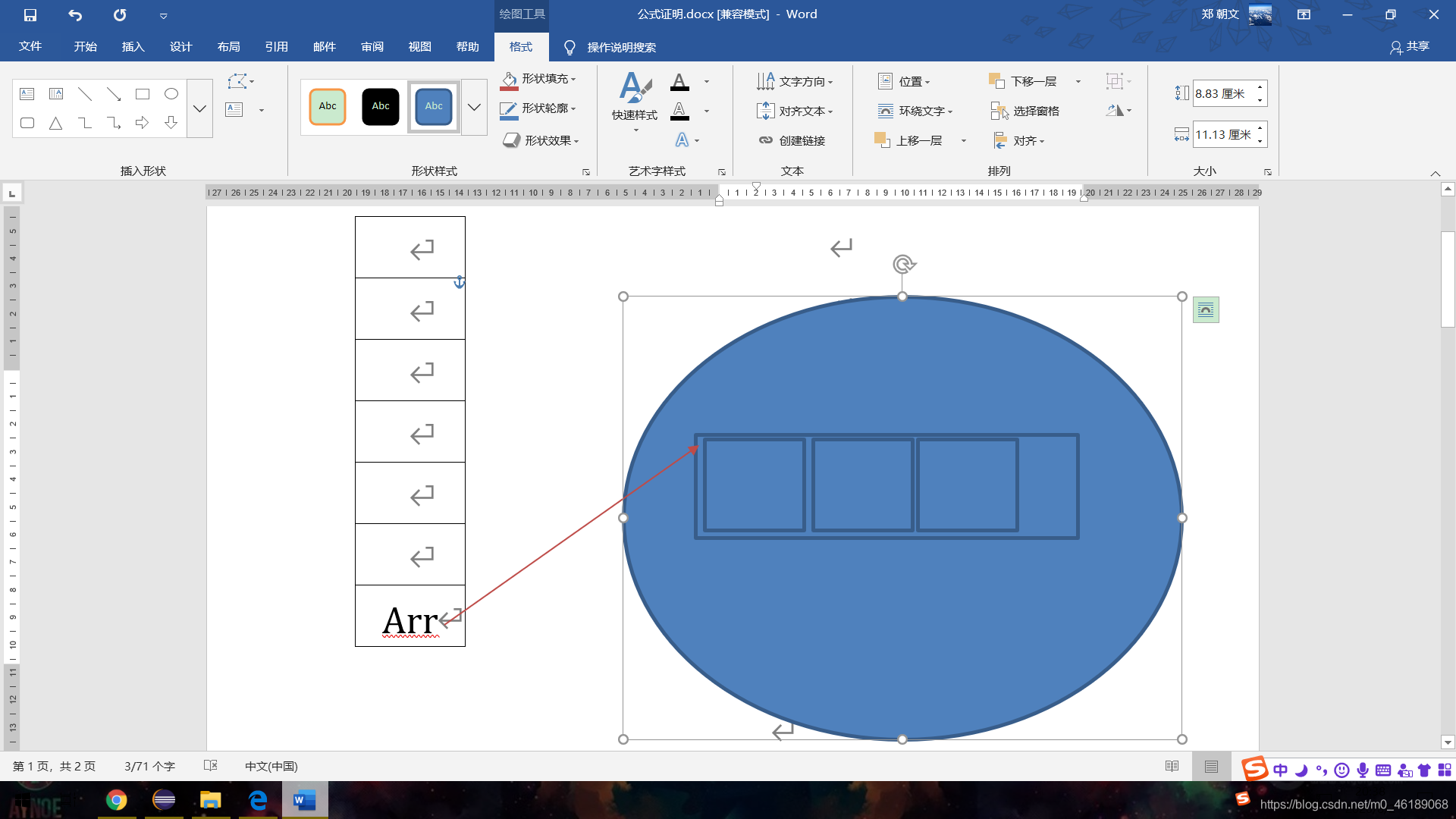Open the ribbon display options icon
The image size is (1456, 819).
coord(1304,14)
